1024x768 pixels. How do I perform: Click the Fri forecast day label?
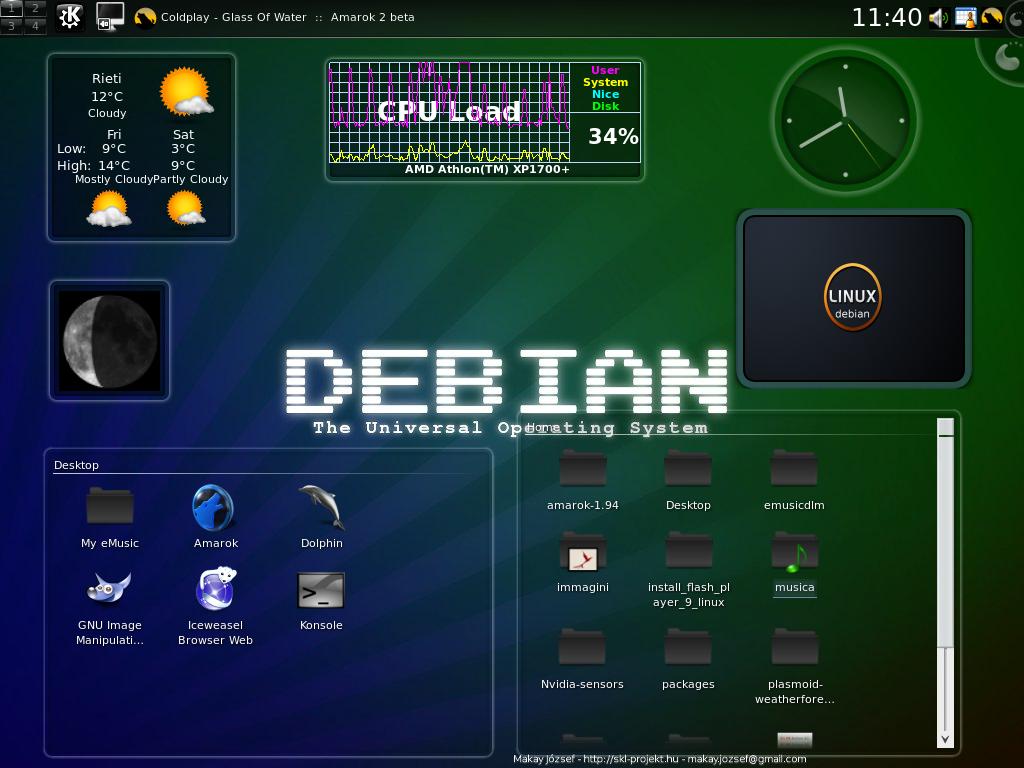(x=114, y=135)
